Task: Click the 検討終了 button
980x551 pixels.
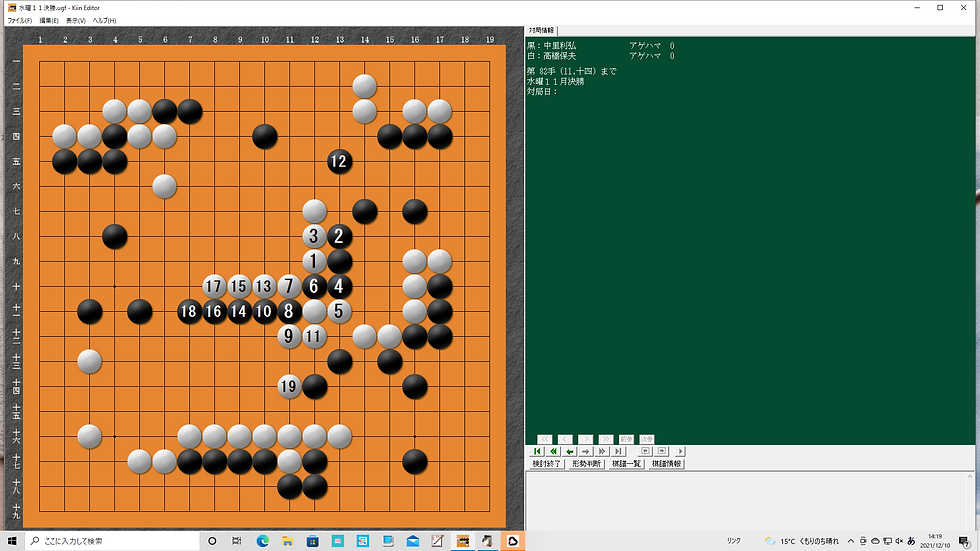Action: [x=547, y=464]
